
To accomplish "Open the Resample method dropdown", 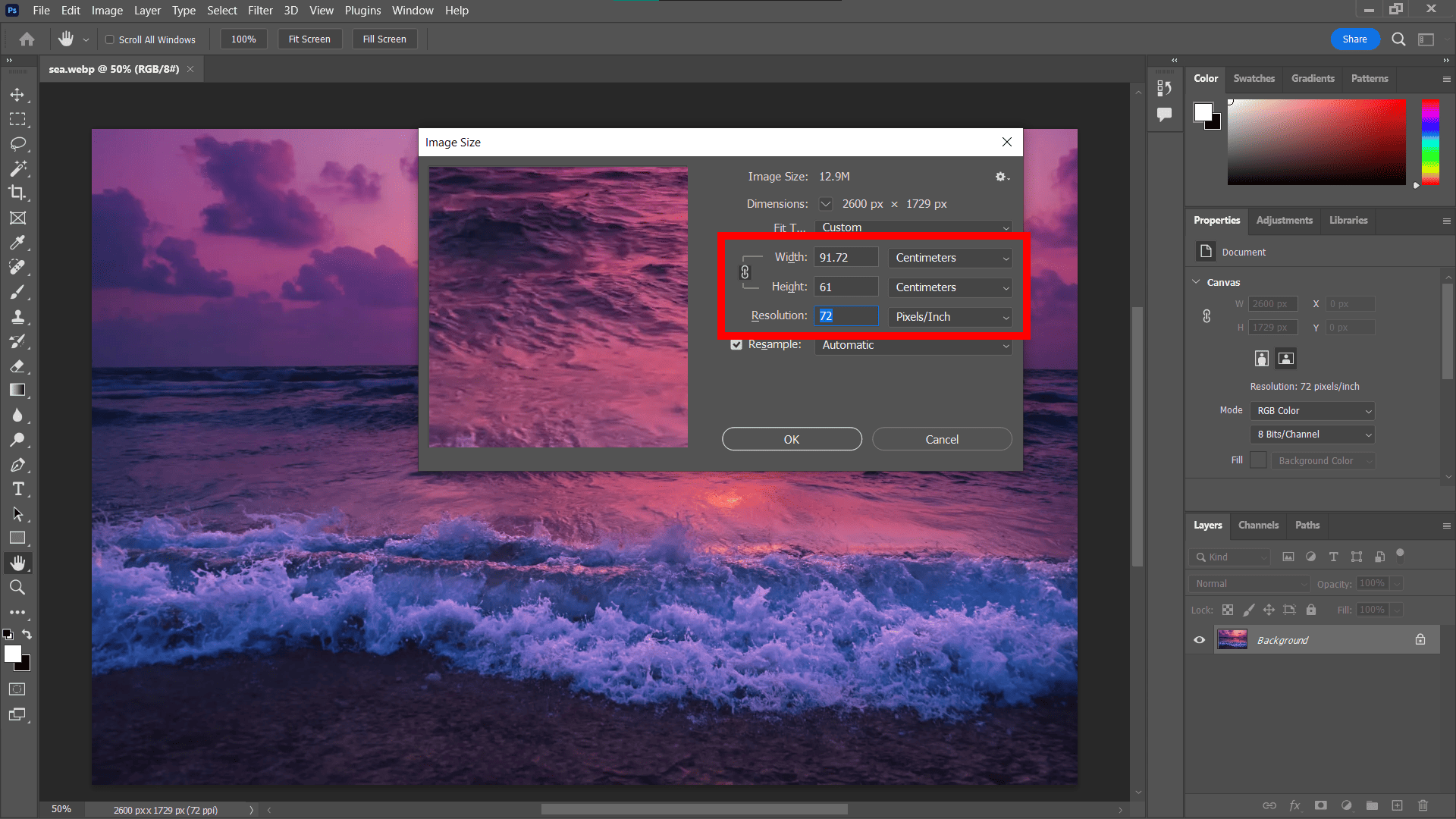I will pyautogui.click(x=913, y=345).
